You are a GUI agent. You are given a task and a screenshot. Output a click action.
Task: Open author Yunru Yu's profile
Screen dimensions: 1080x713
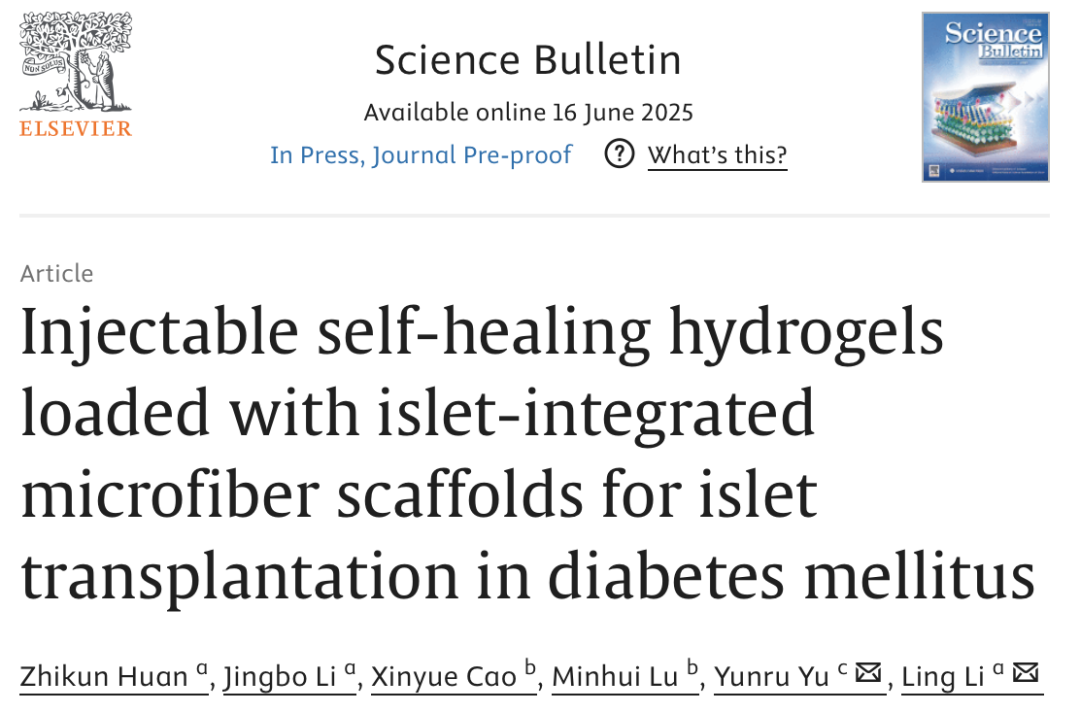(x=771, y=677)
